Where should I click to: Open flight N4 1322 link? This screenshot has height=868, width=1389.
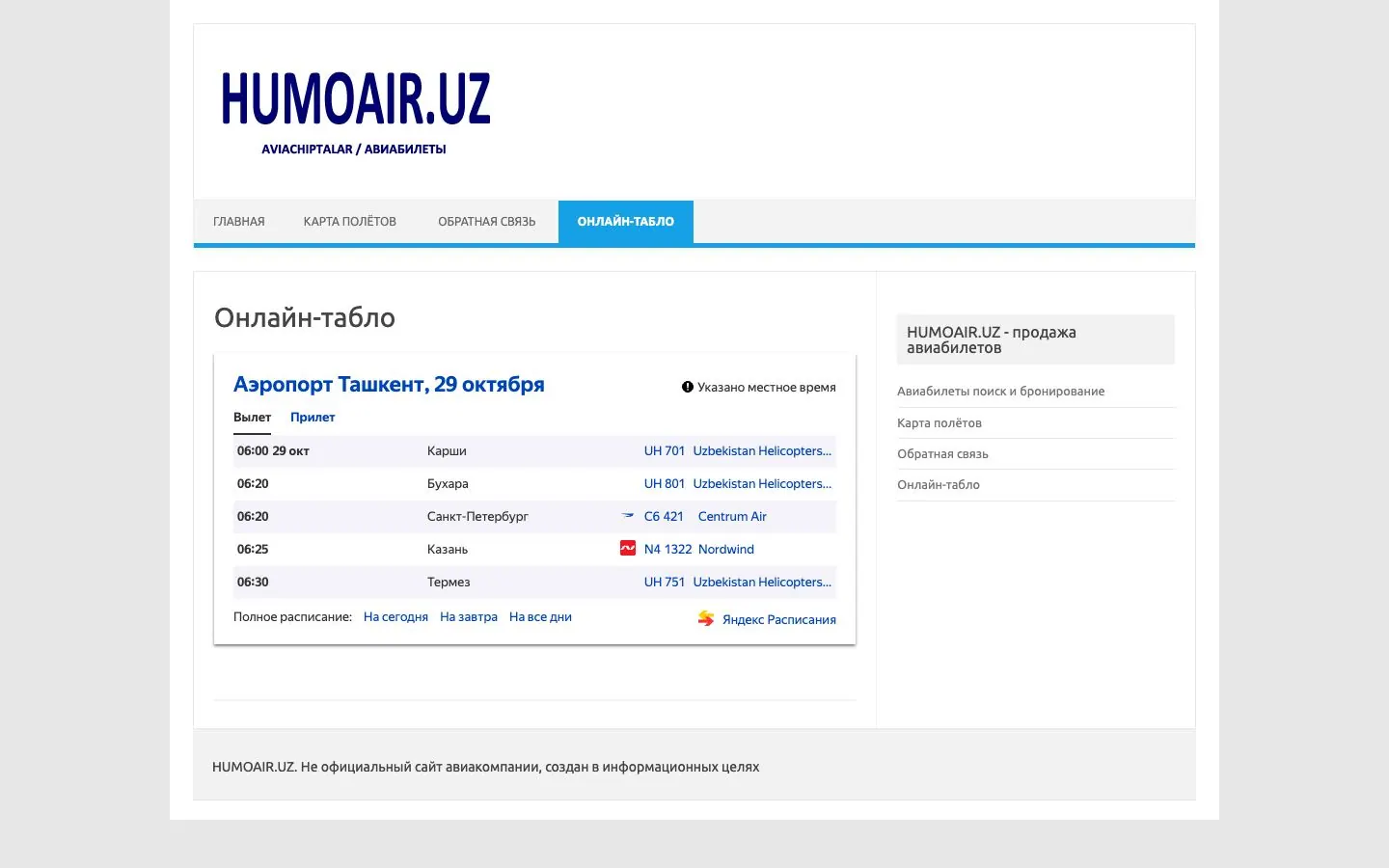pyautogui.click(x=668, y=549)
